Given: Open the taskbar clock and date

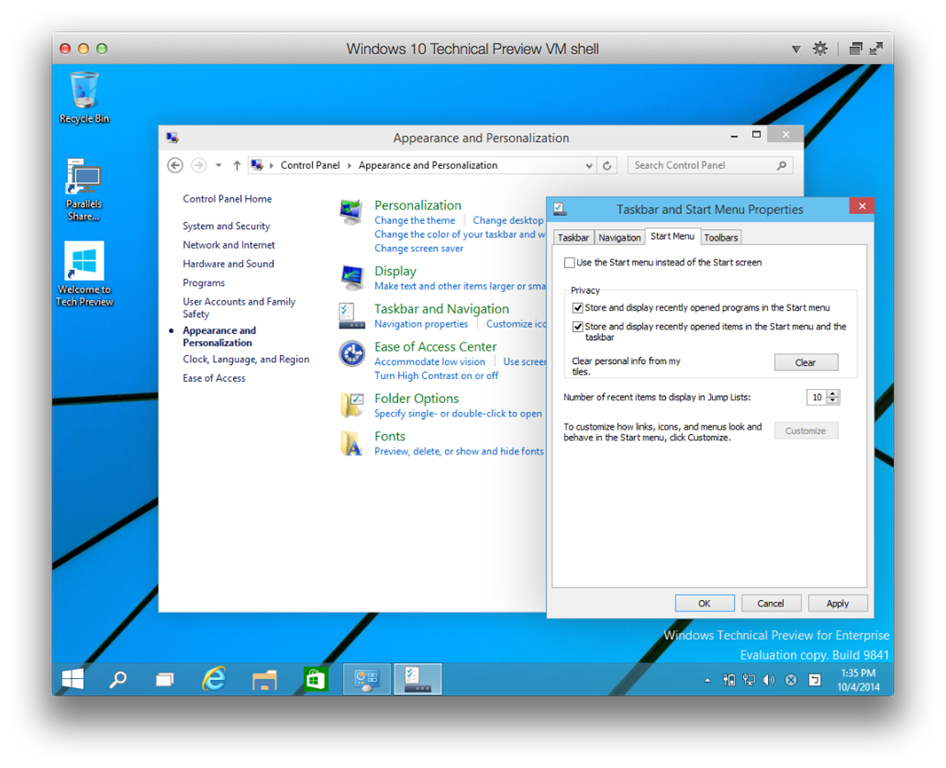Looking at the screenshot, I should (x=858, y=680).
